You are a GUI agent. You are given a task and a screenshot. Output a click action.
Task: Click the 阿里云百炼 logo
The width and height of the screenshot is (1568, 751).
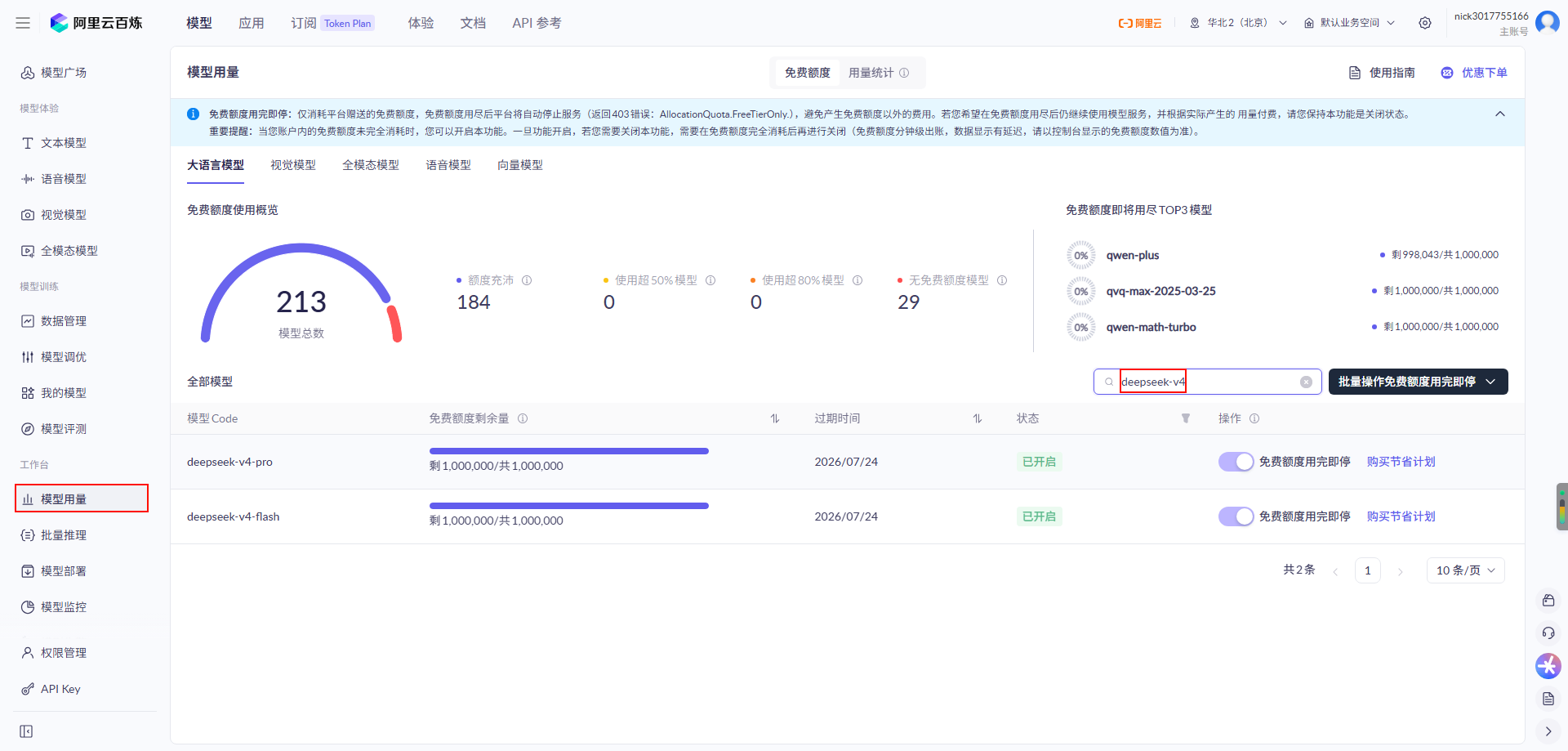[96, 23]
